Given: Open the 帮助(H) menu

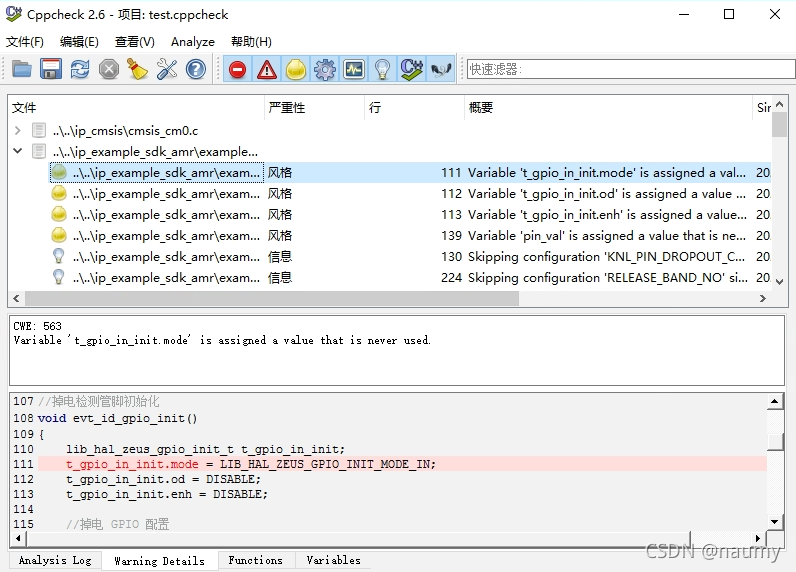Looking at the screenshot, I should tap(251, 42).
